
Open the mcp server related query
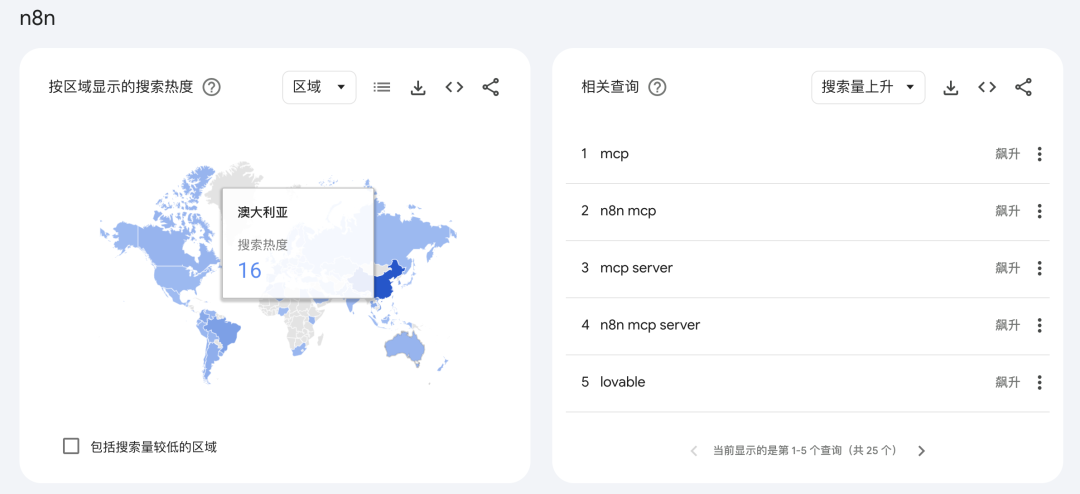point(636,269)
